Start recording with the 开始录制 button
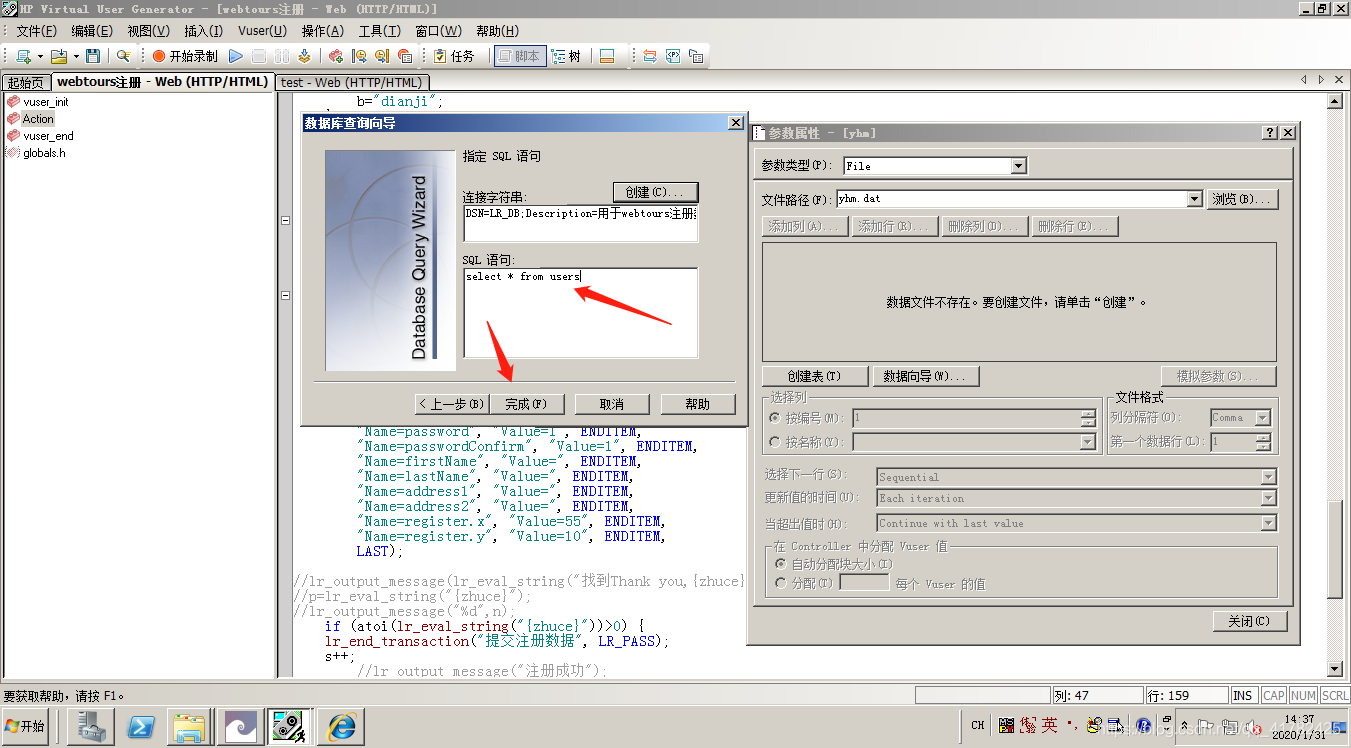1351x748 pixels. coord(185,56)
